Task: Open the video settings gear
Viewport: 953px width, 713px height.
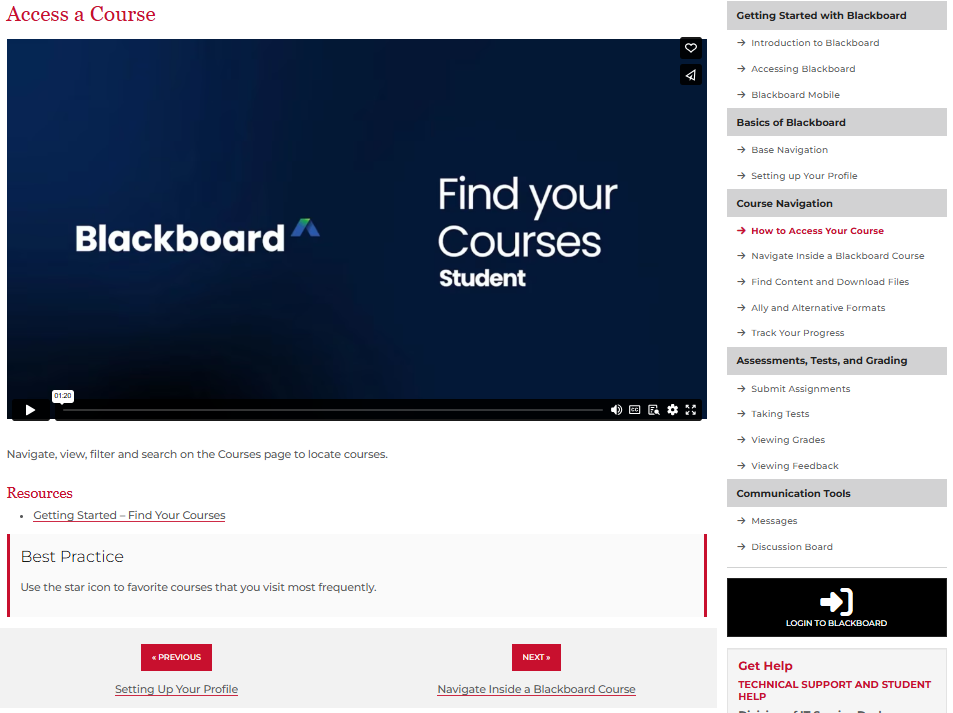Action: [x=672, y=409]
